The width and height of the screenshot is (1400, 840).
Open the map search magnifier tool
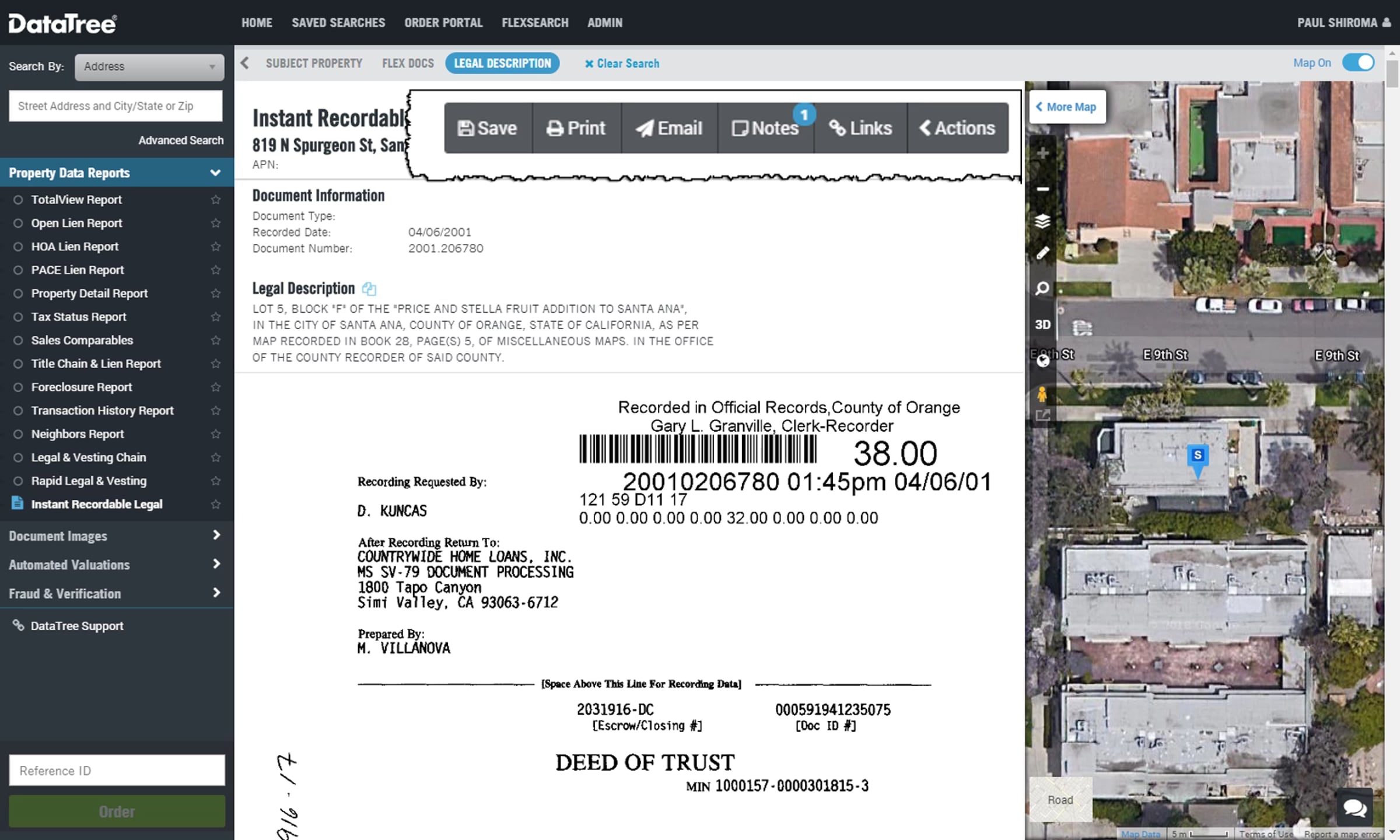click(1042, 288)
